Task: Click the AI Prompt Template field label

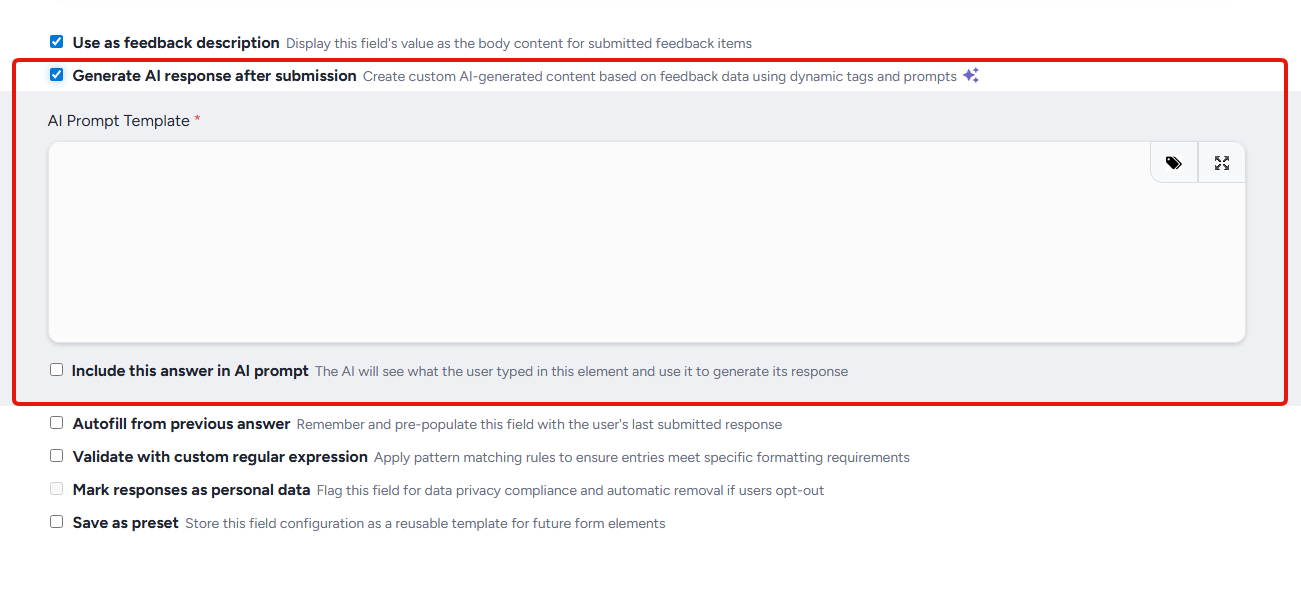Action: (x=118, y=121)
